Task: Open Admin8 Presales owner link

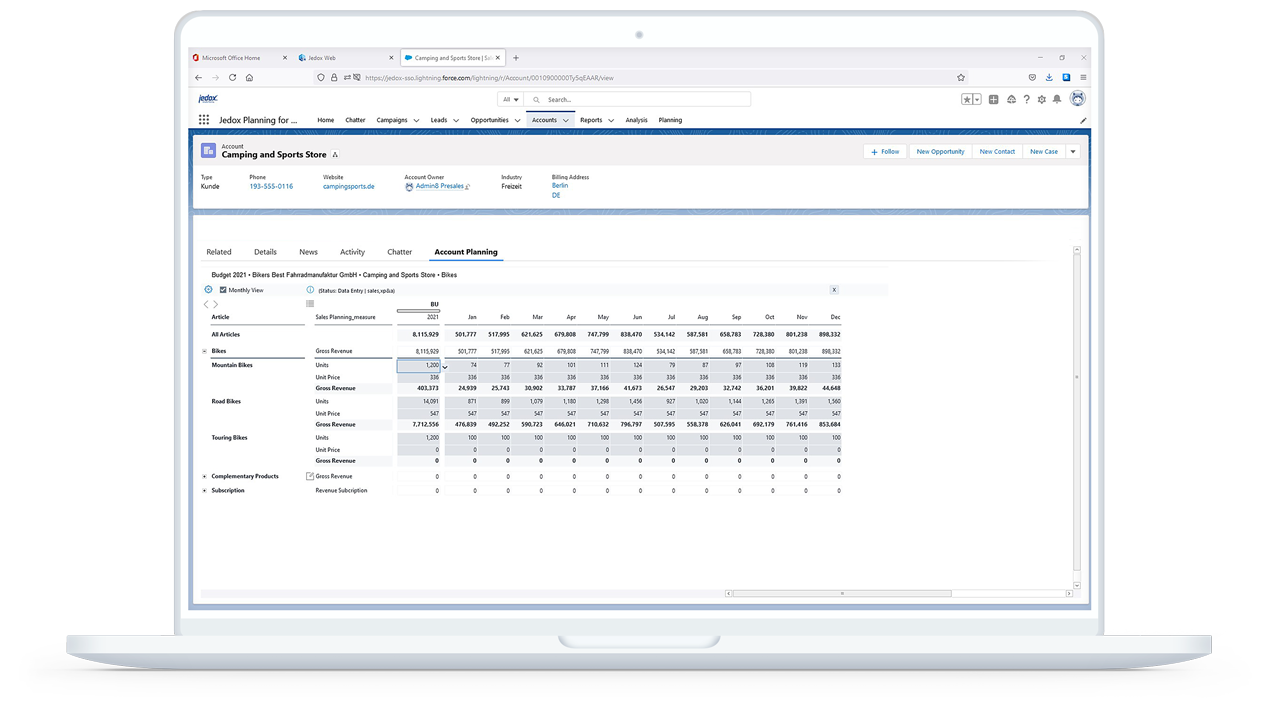Action: [x=440, y=186]
